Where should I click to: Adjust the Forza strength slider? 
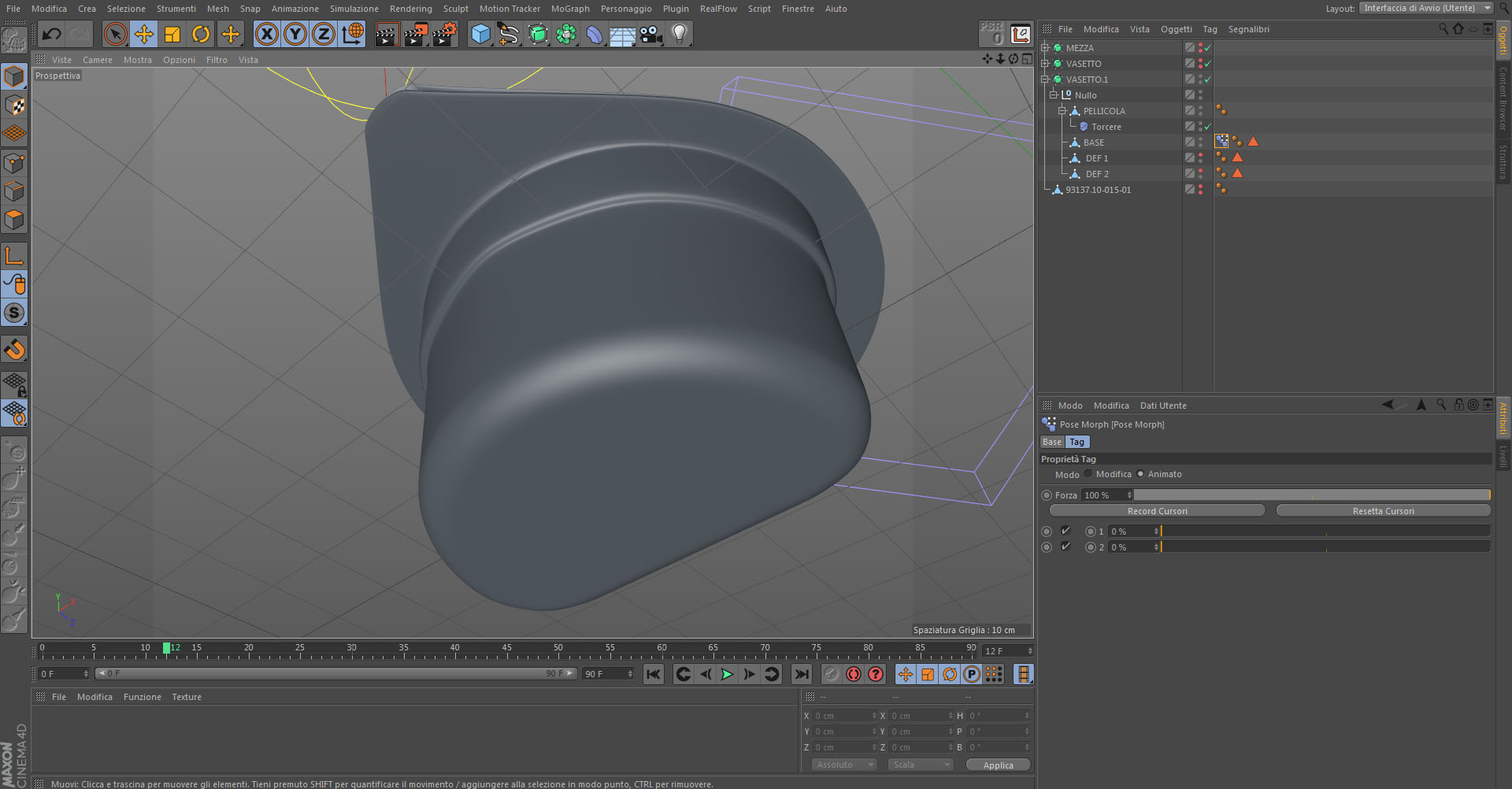pyautogui.click(x=1311, y=495)
